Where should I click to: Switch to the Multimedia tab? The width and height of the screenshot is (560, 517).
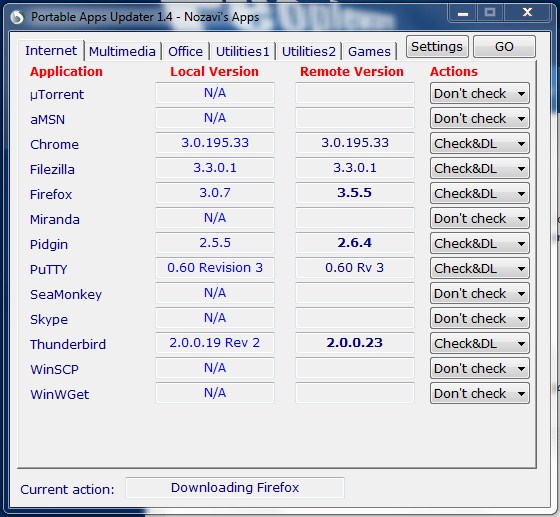tap(122, 51)
